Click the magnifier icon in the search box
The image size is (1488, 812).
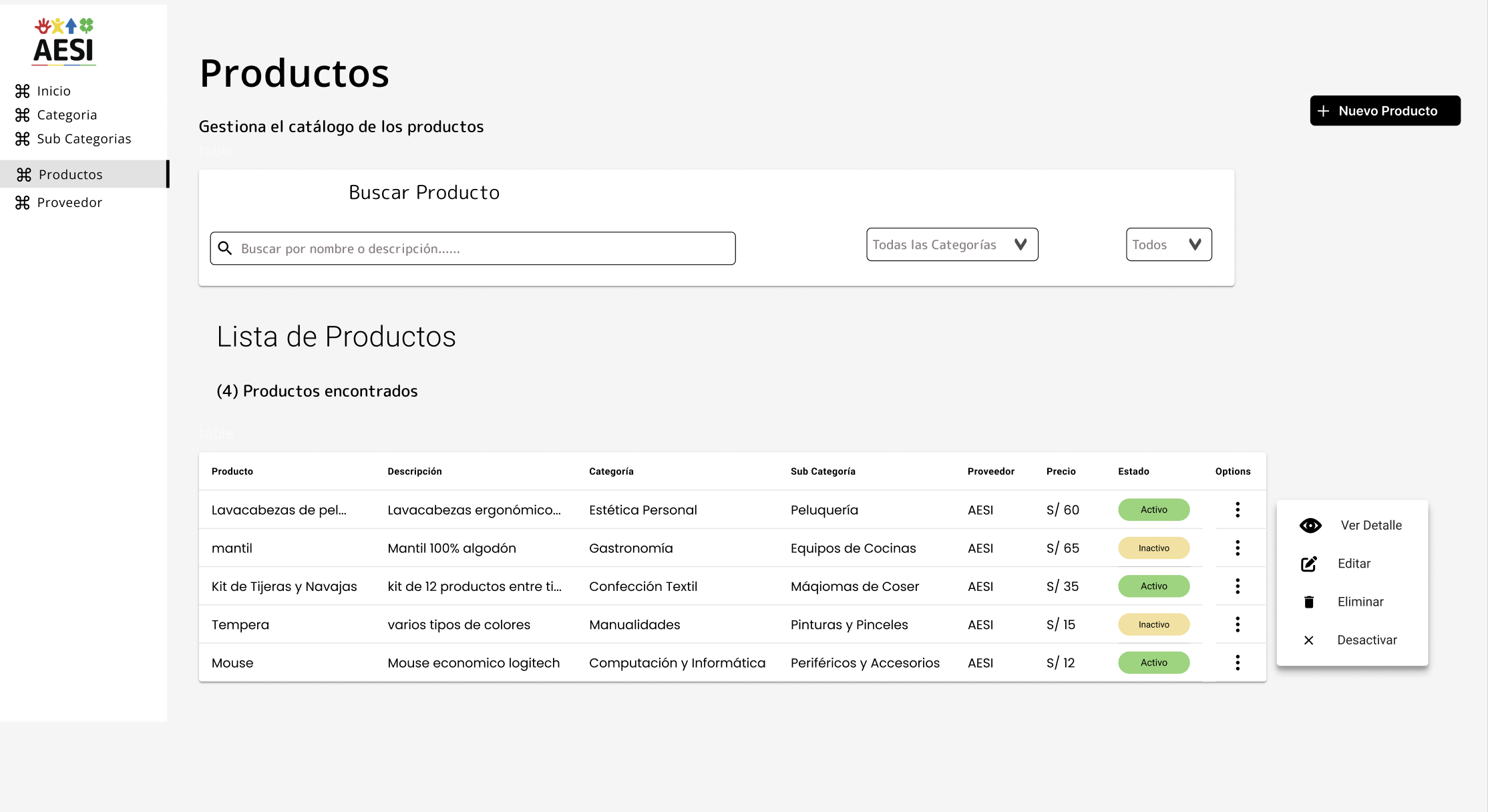coord(225,248)
